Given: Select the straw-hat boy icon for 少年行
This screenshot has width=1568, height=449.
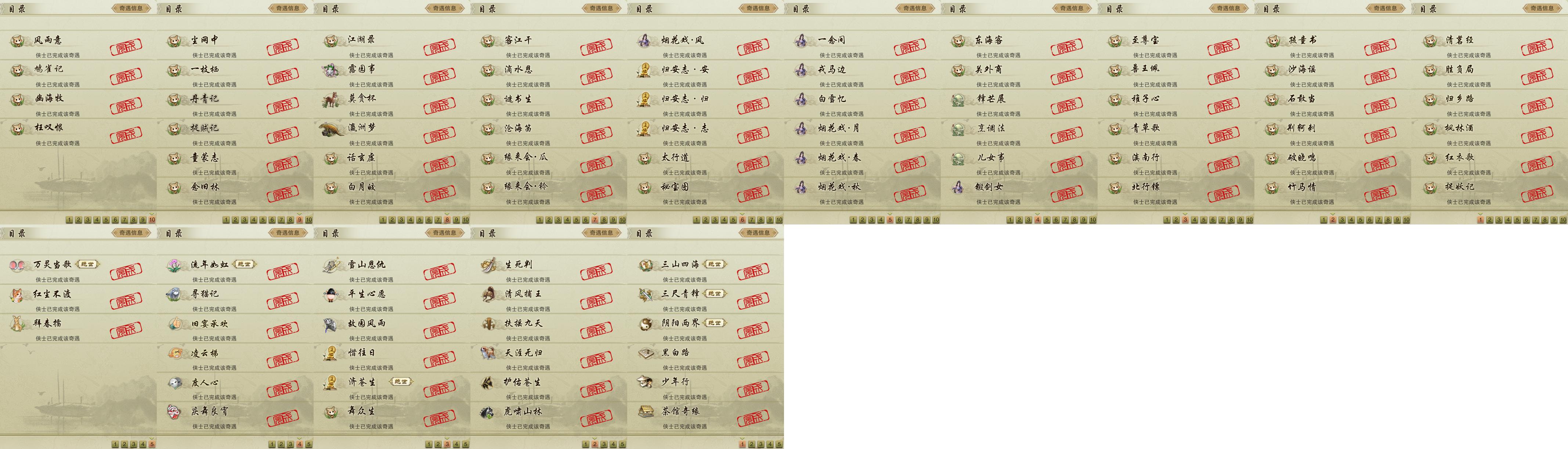Looking at the screenshot, I should (645, 383).
